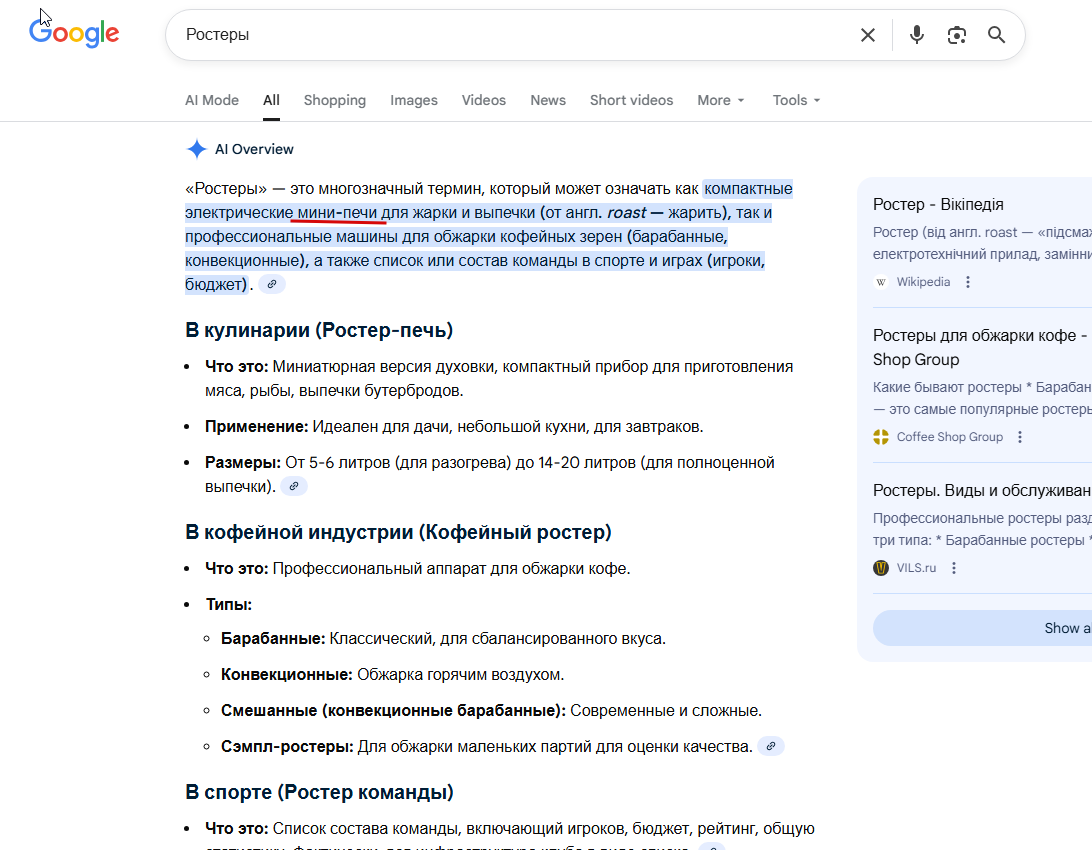Image resolution: width=1092 pixels, height=850 pixels.
Task: Open Ростеры. Виды и обслуживание source card
Action: click(982, 491)
